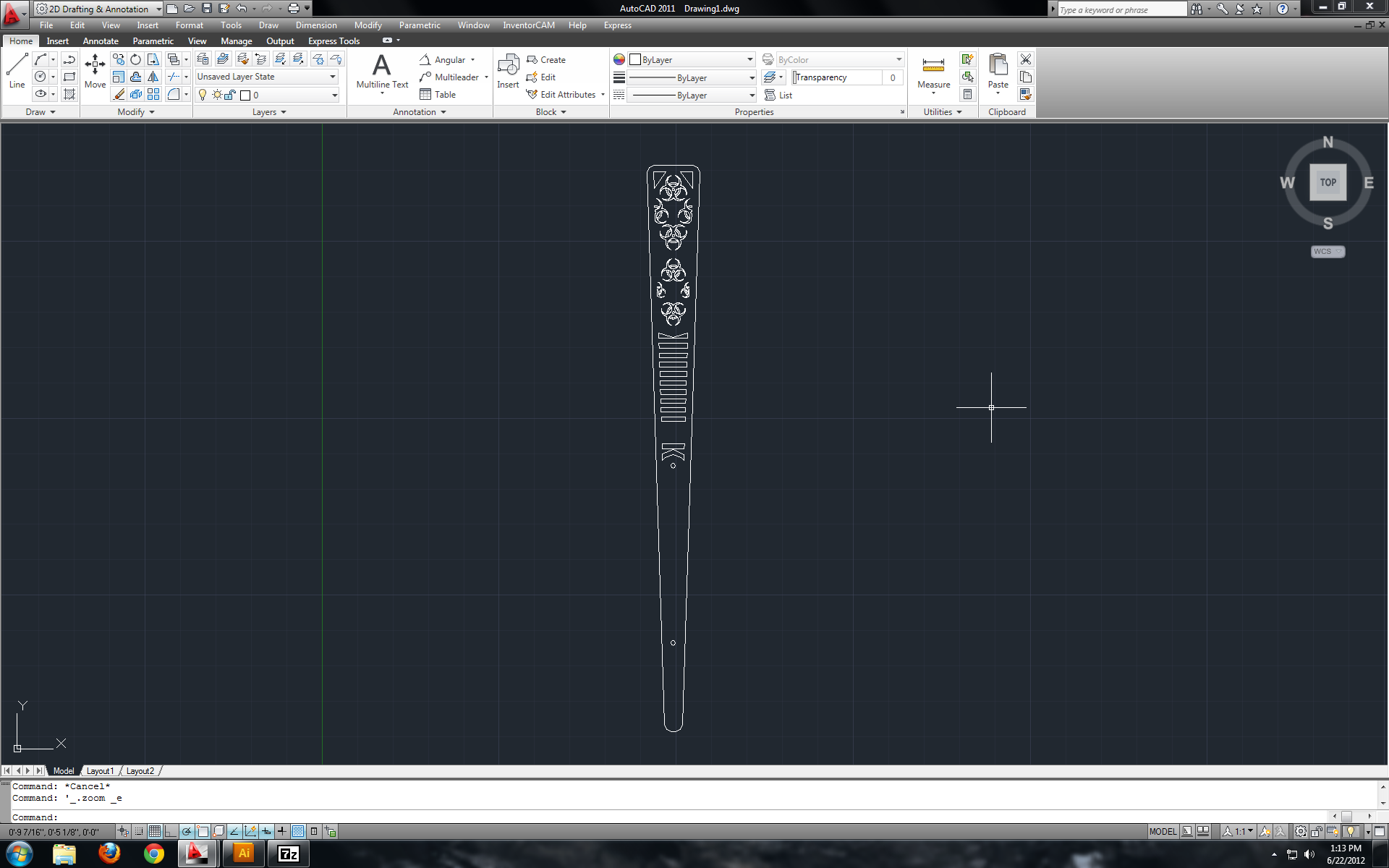Click the Move tool
The image size is (1389, 868).
pyautogui.click(x=95, y=70)
